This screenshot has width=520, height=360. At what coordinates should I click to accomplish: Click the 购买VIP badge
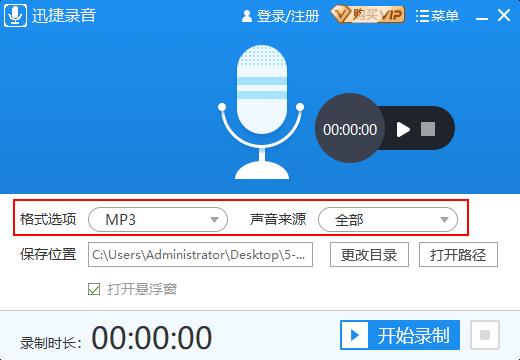368,15
